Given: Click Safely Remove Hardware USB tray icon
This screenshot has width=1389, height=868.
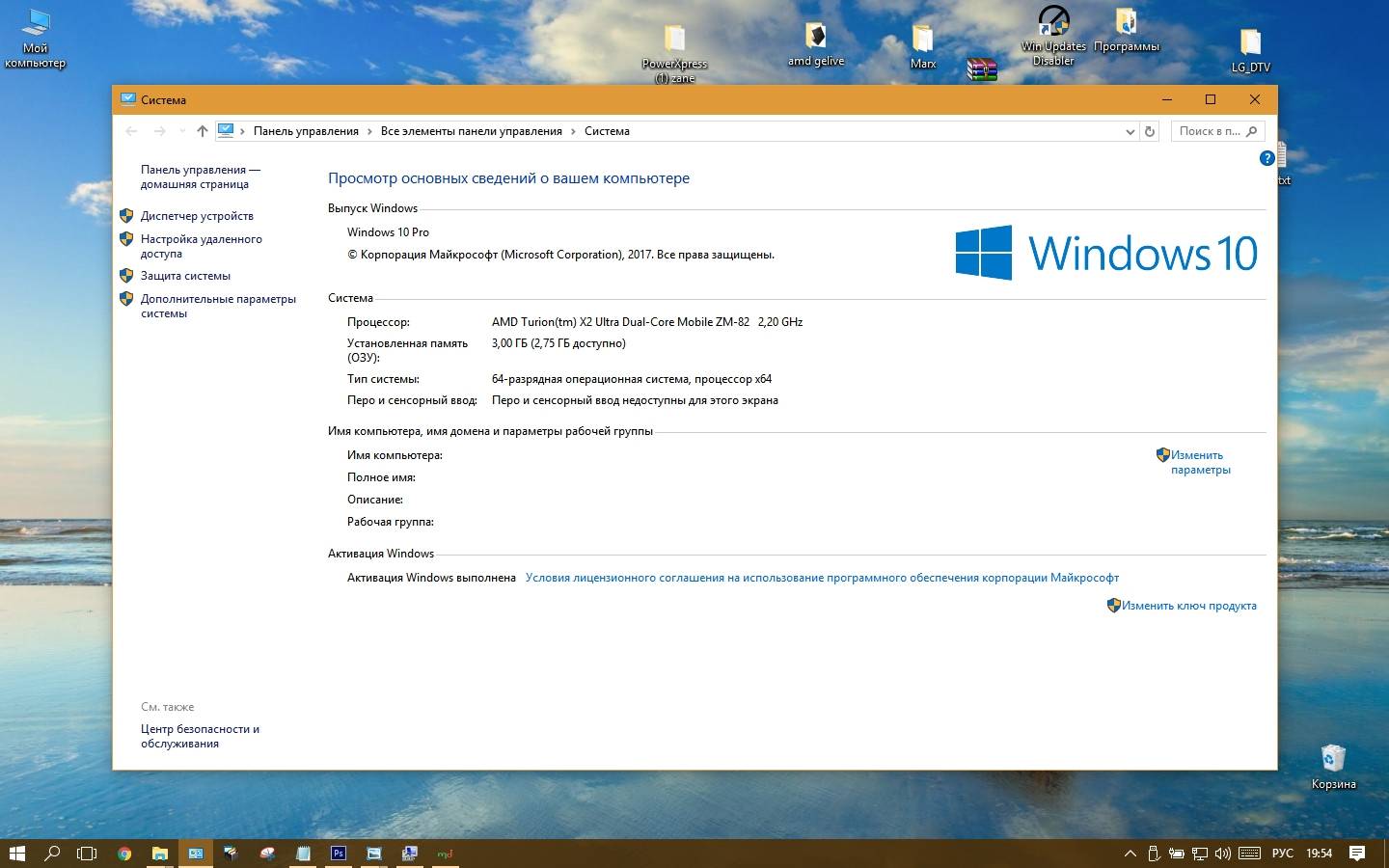Looking at the screenshot, I should 1154,853.
